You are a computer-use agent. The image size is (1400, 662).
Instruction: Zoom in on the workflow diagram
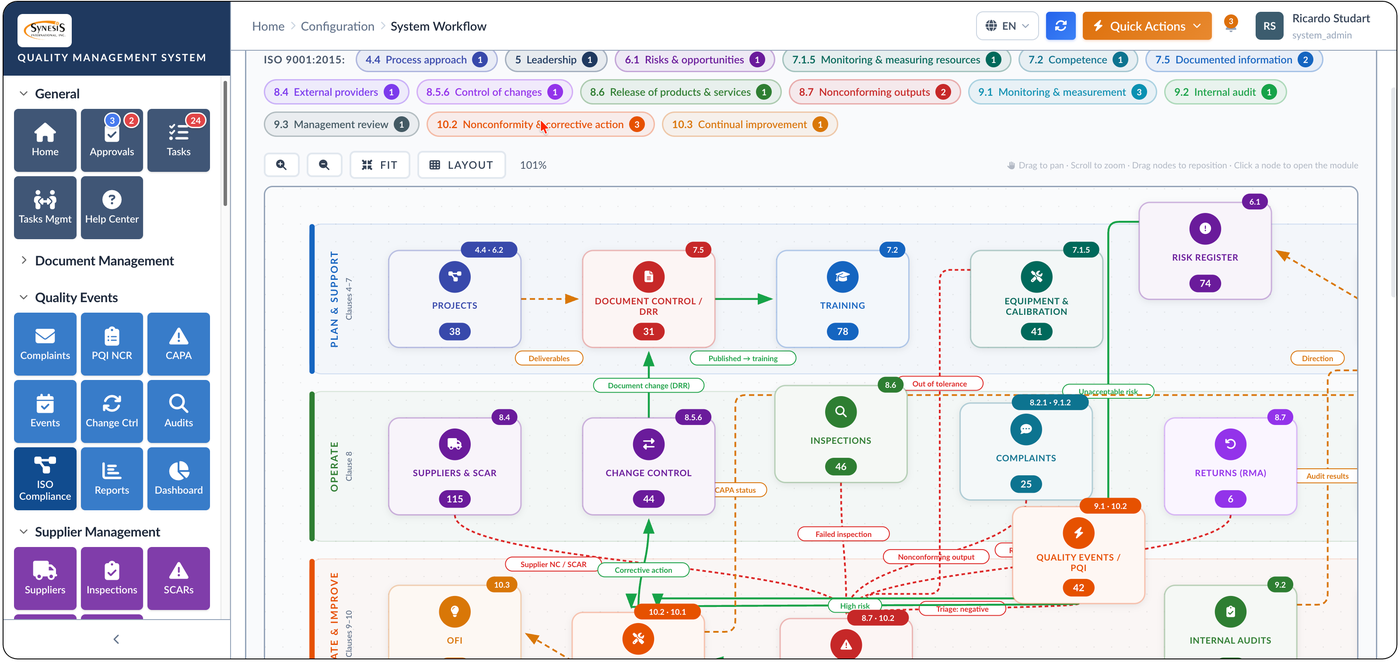coord(282,165)
